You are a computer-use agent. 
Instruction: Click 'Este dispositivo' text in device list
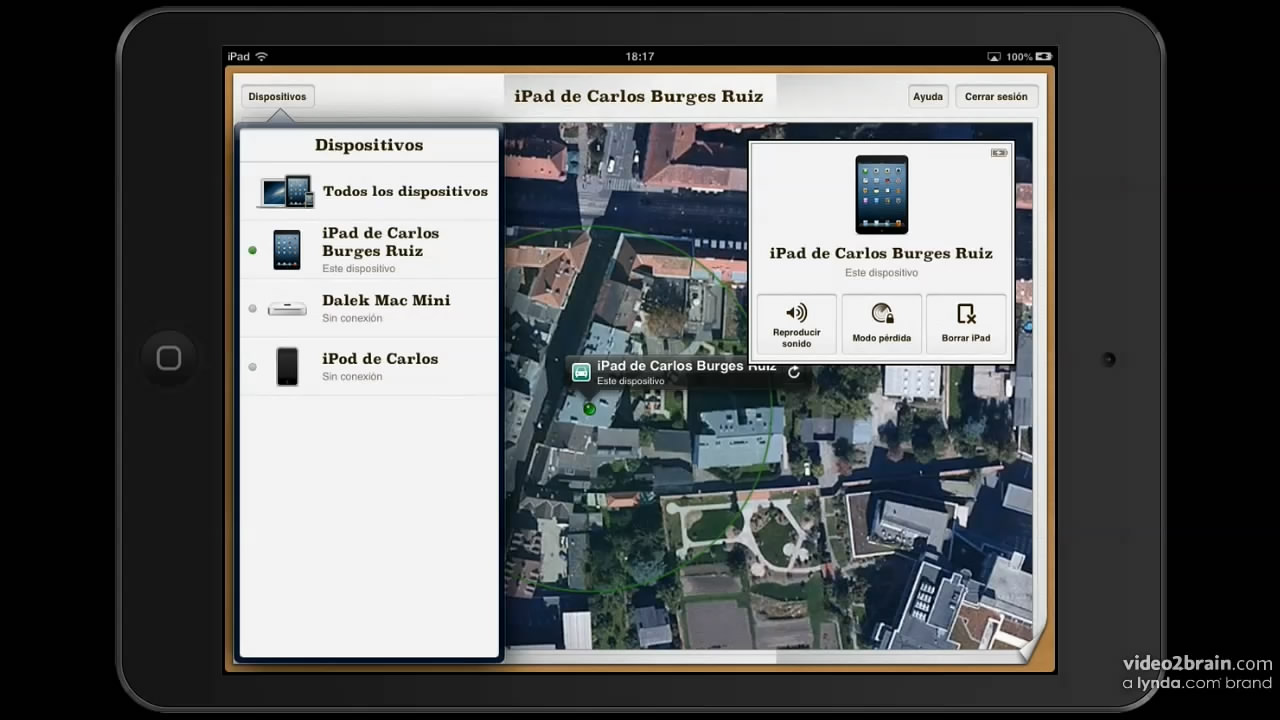coord(359,268)
